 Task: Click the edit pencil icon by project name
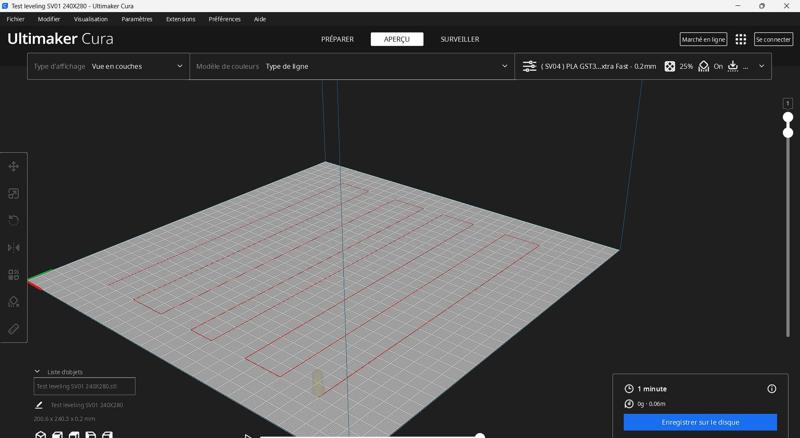tap(39, 405)
